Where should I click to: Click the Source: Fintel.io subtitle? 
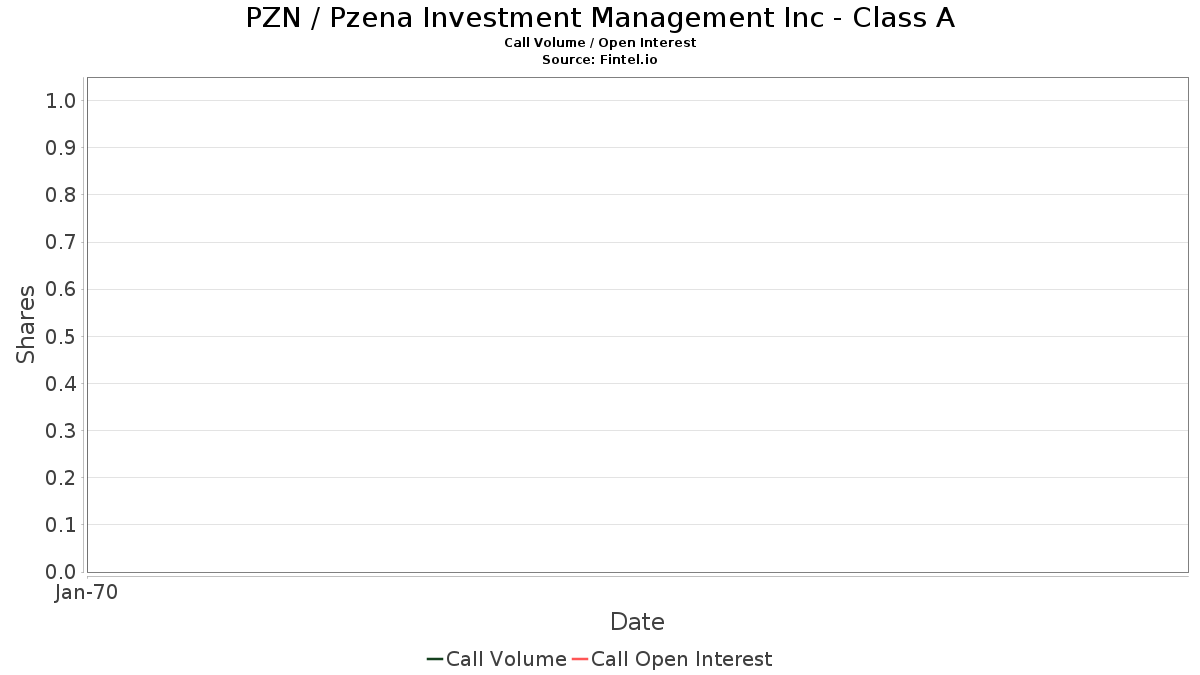click(600, 60)
